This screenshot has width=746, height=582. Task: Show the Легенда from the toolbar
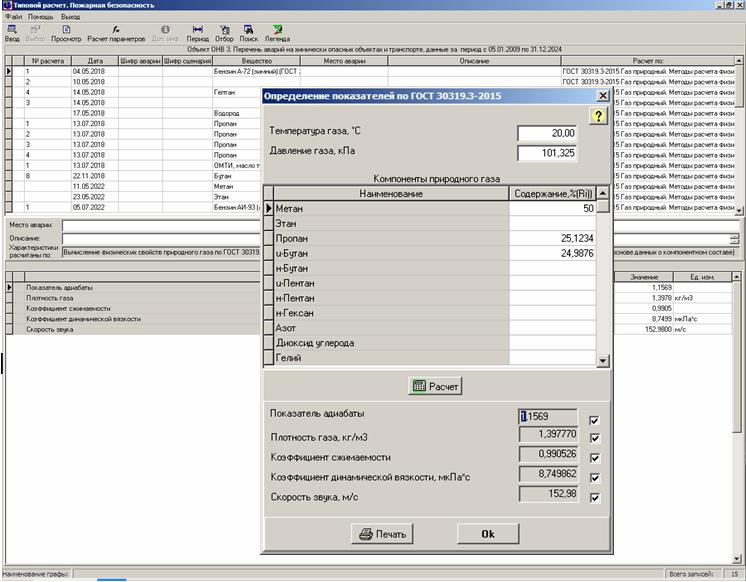276,30
